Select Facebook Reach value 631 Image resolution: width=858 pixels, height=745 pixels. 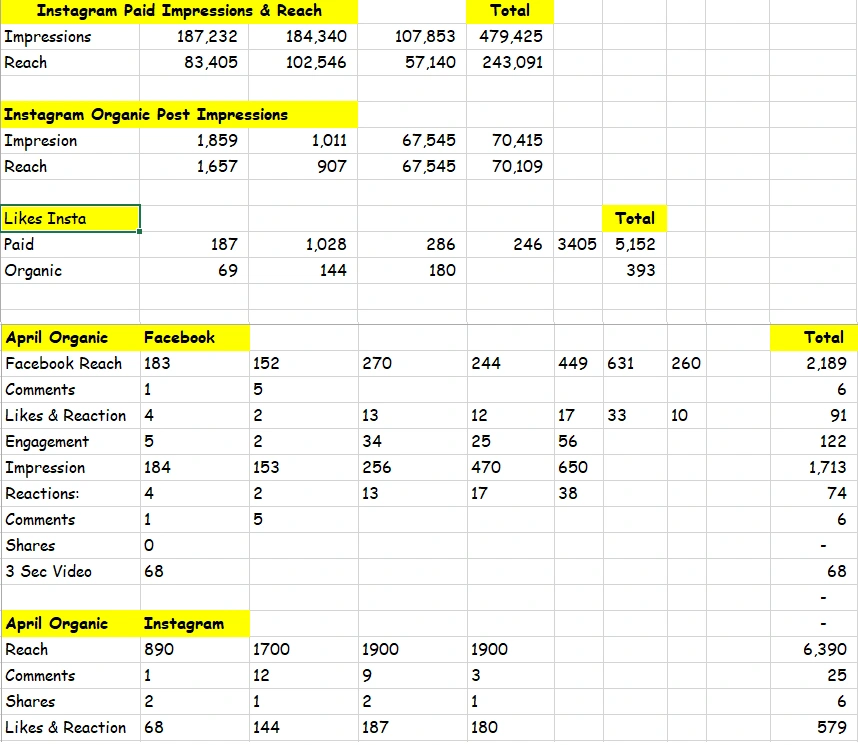(635, 363)
